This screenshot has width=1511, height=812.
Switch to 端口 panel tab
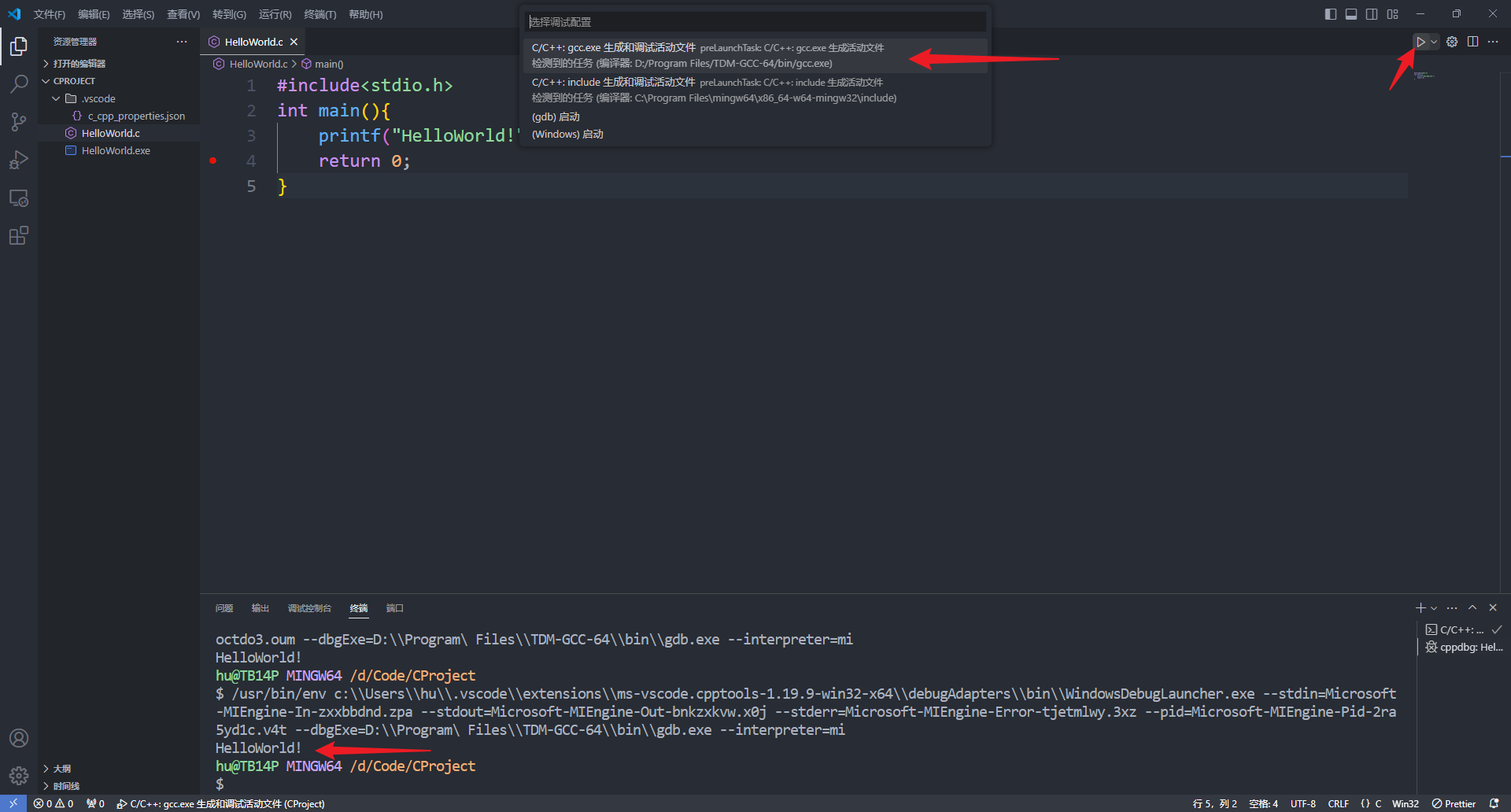pos(394,608)
